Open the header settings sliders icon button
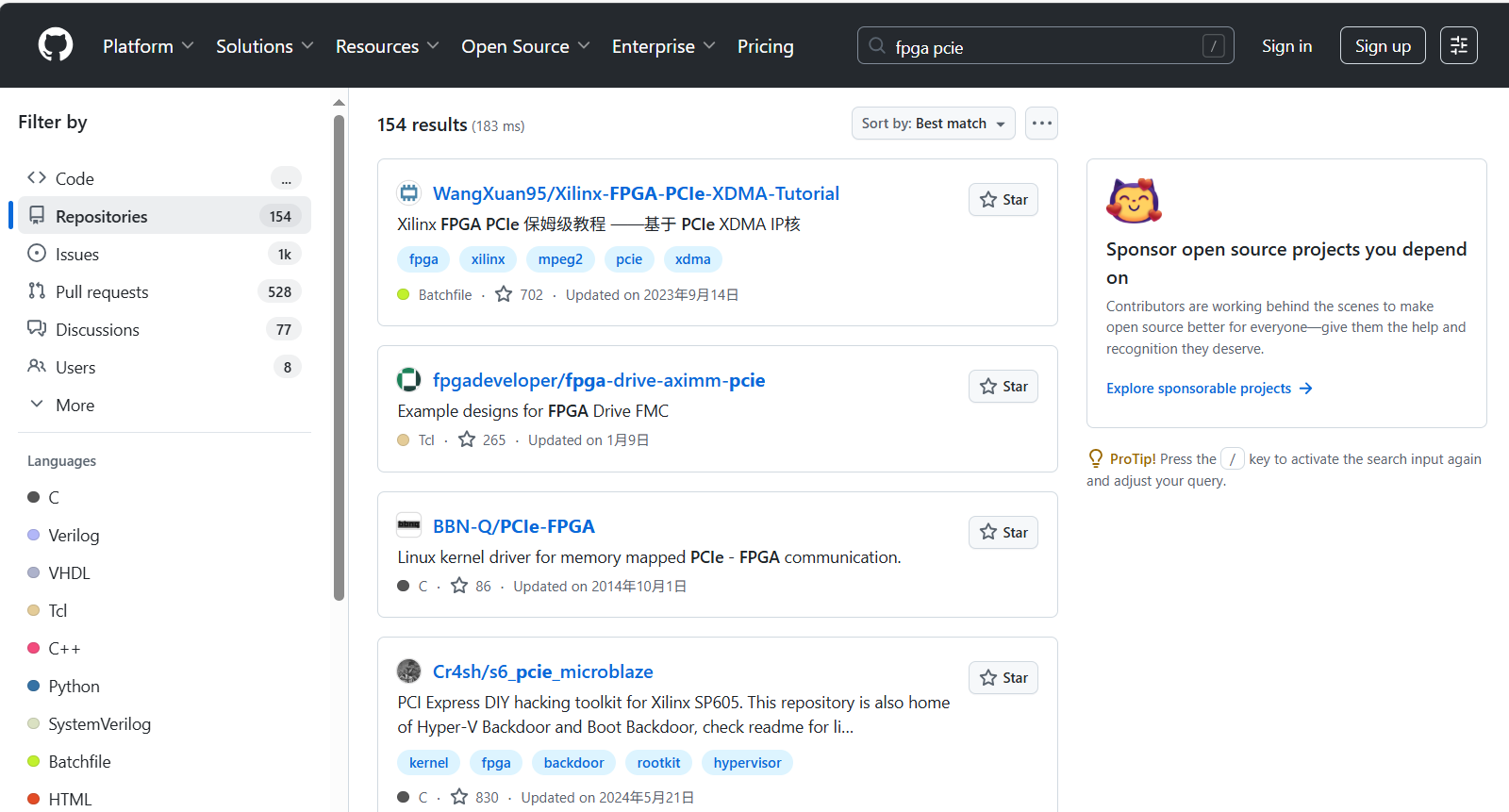 pyautogui.click(x=1458, y=45)
